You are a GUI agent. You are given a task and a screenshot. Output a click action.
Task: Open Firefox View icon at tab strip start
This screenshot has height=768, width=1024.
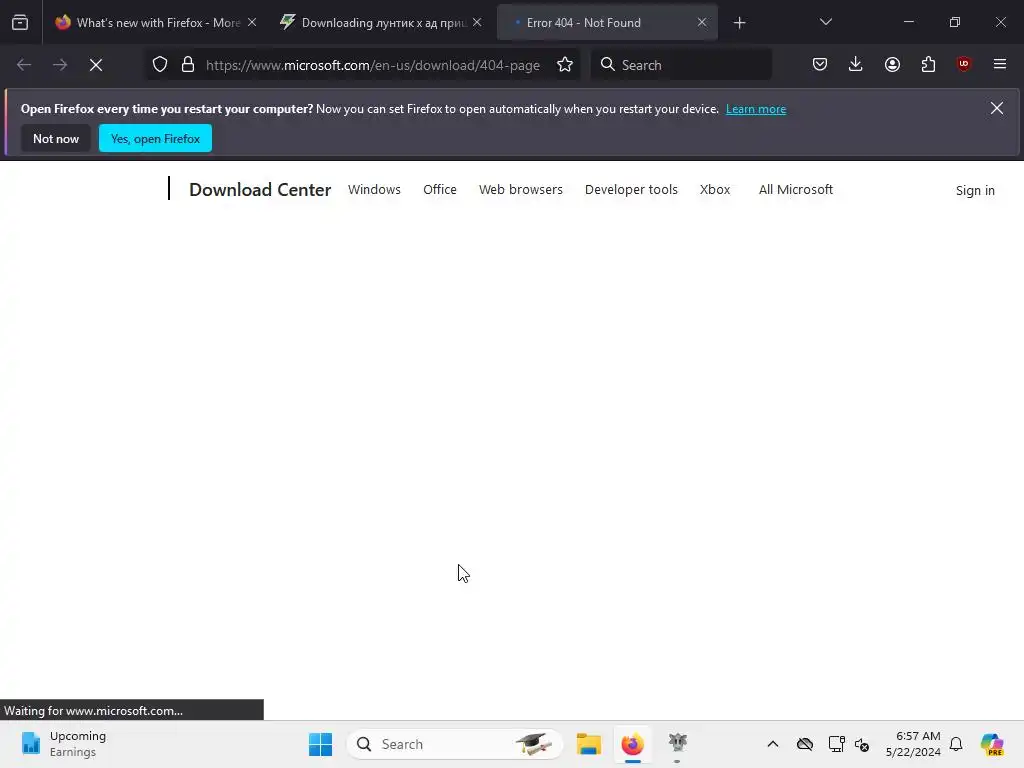[x=20, y=23]
